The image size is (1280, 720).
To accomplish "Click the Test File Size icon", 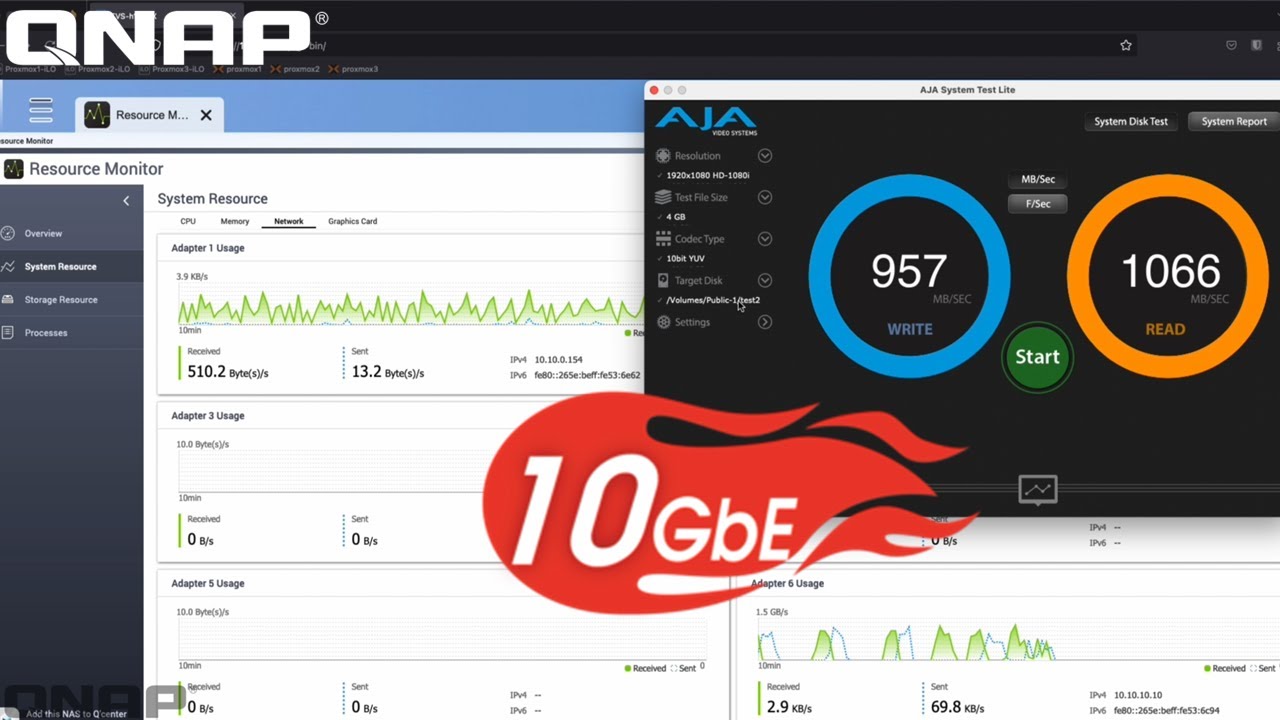I will pos(663,197).
